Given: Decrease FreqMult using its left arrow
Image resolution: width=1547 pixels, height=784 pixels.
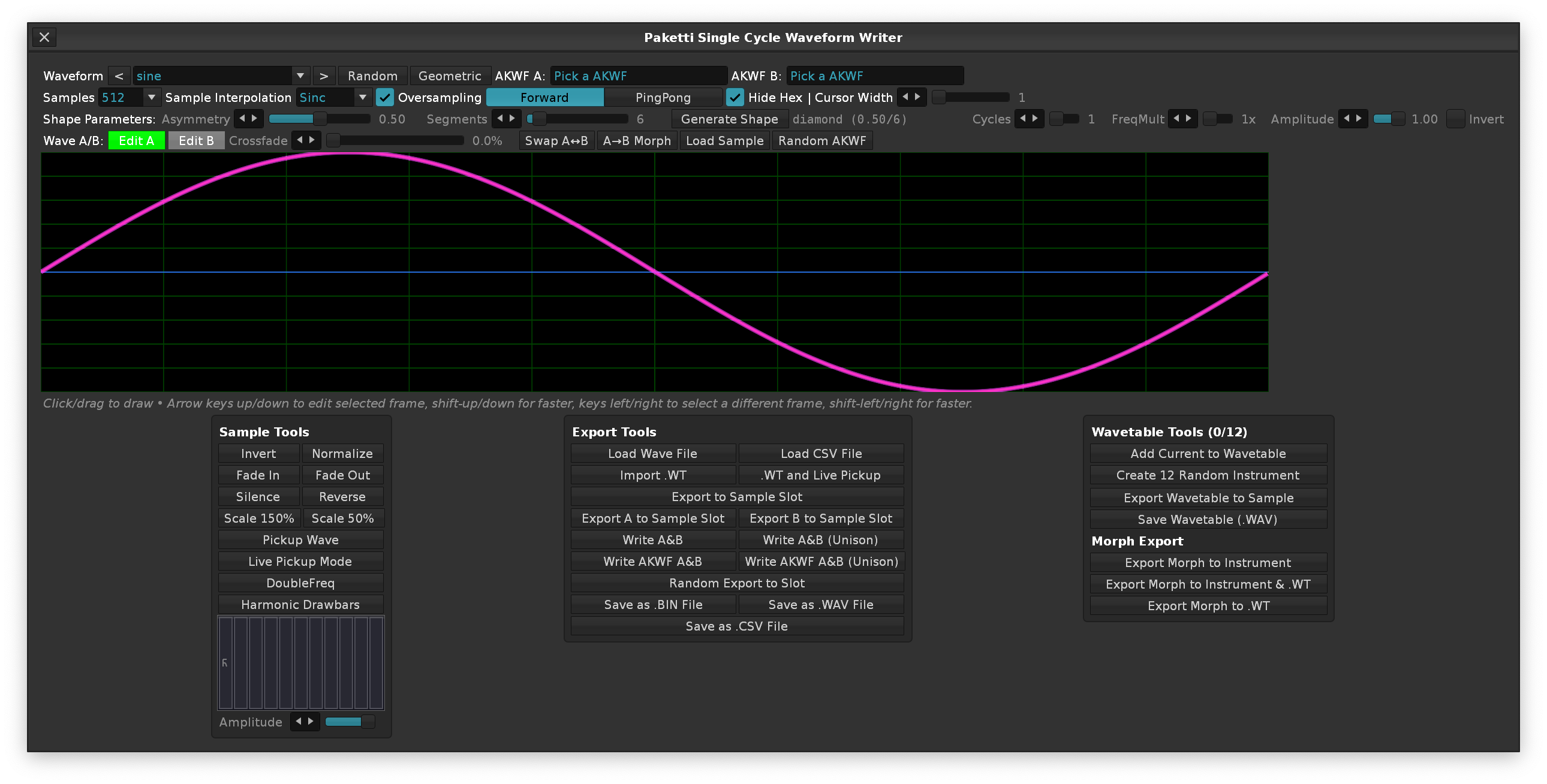Looking at the screenshot, I should coord(1176,118).
